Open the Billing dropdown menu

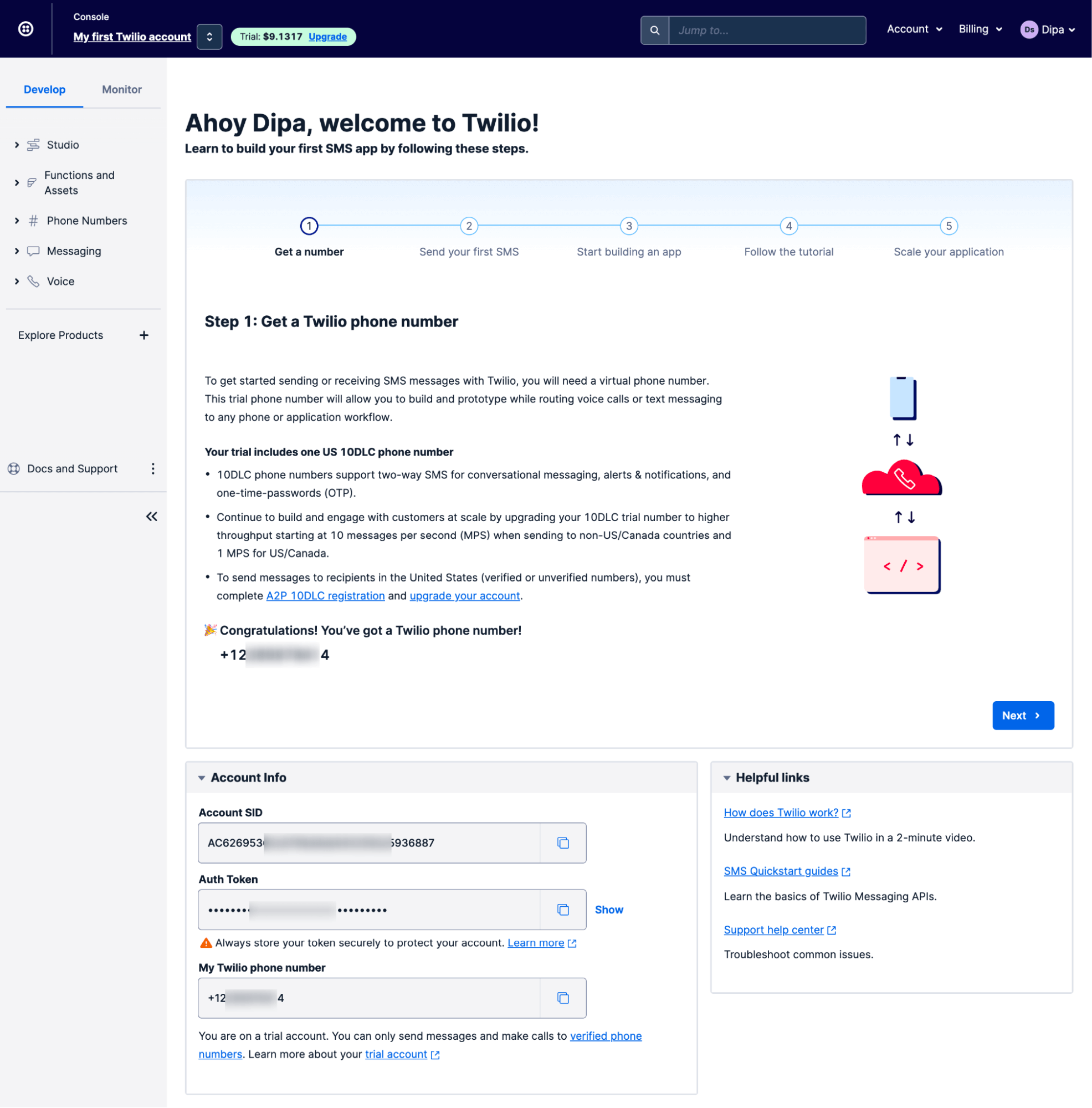click(980, 29)
